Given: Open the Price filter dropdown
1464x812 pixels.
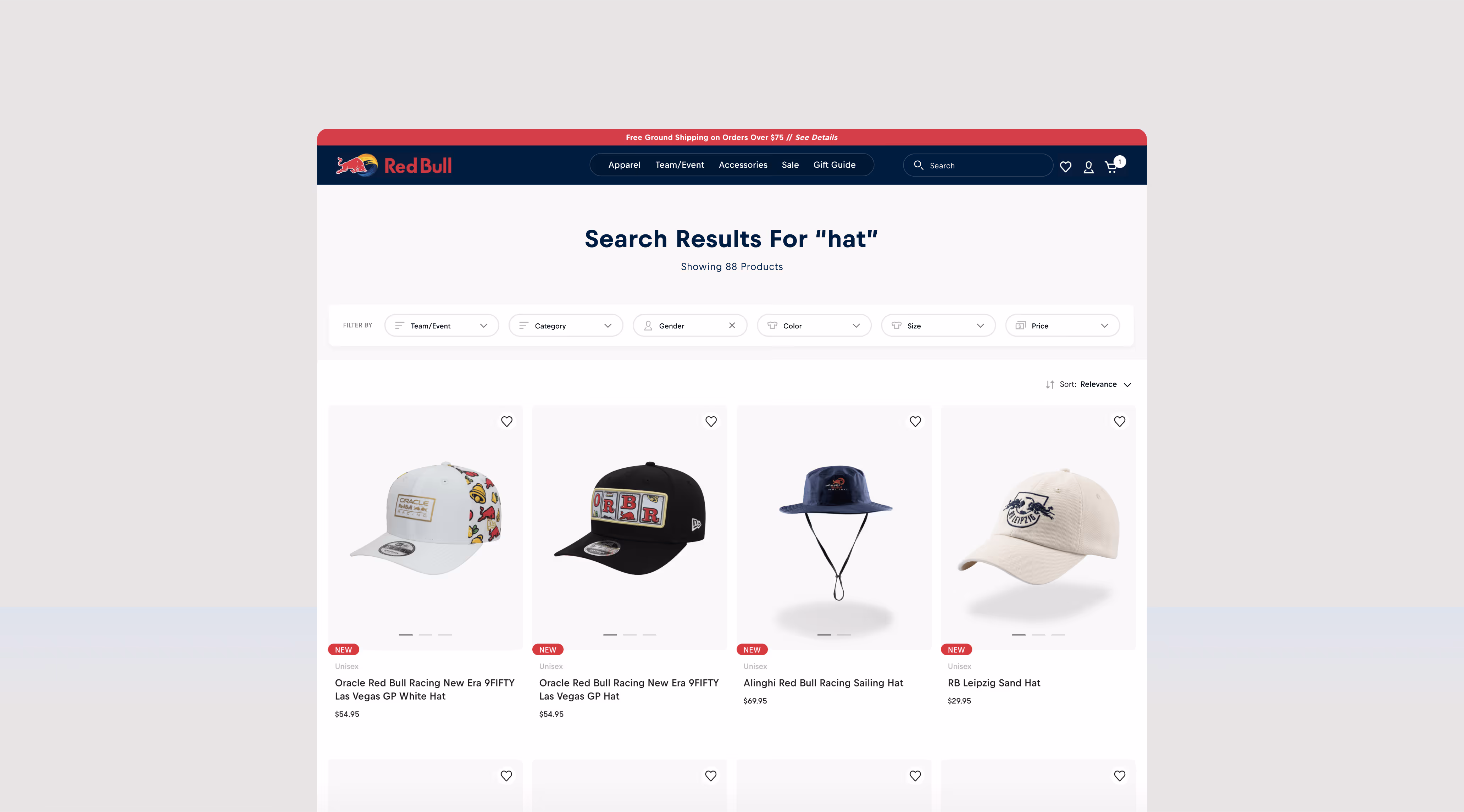Looking at the screenshot, I should click(1062, 326).
